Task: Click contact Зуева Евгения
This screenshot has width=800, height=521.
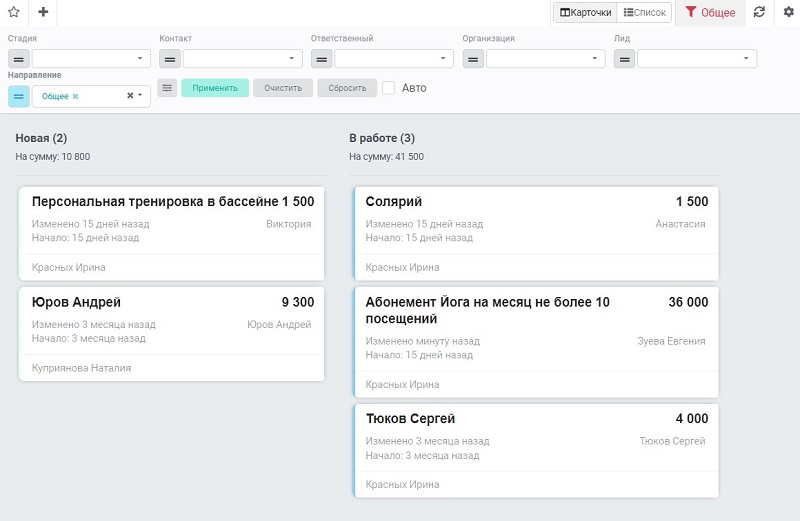Action: tap(671, 341)
